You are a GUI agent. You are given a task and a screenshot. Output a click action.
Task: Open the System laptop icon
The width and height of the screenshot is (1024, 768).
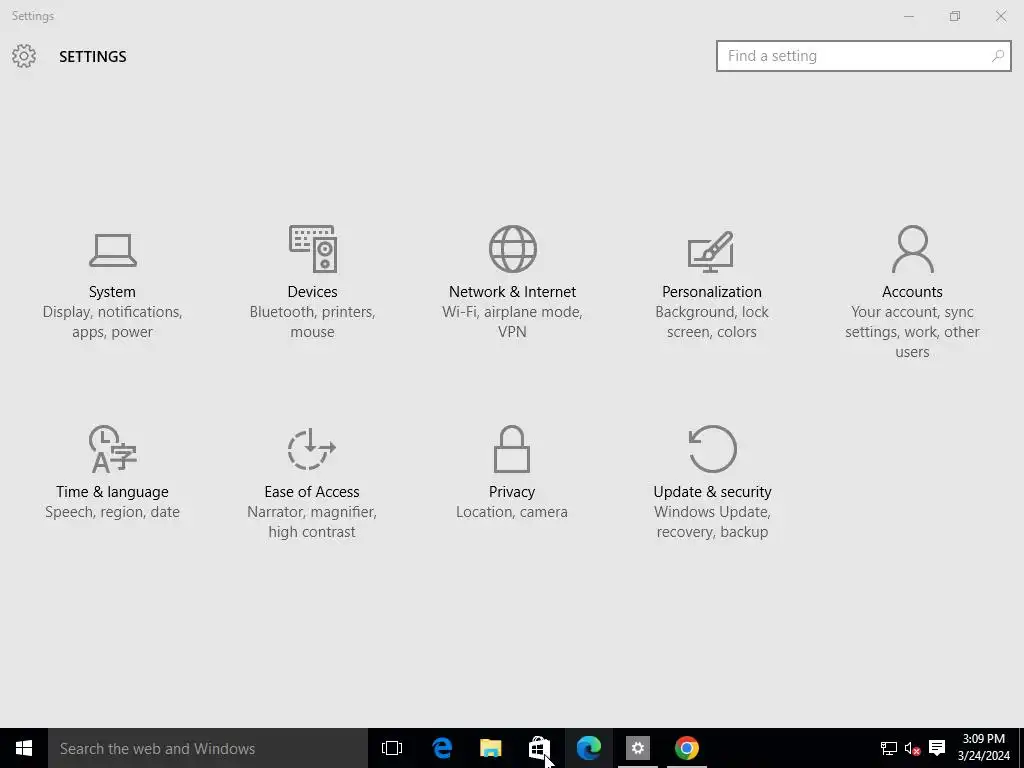pyautogui.click(x=113, y=250)
